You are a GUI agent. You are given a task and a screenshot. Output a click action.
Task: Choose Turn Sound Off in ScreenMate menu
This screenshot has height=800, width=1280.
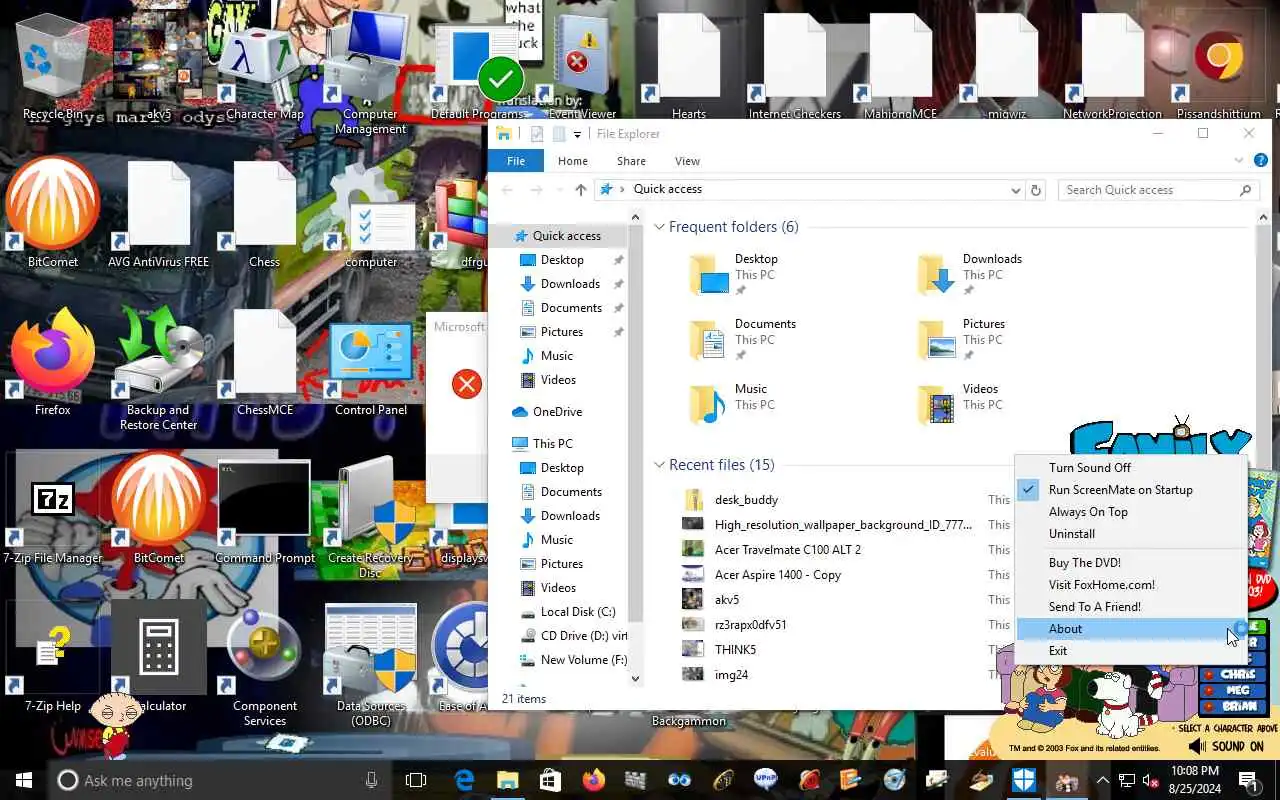click(1131, 468)
